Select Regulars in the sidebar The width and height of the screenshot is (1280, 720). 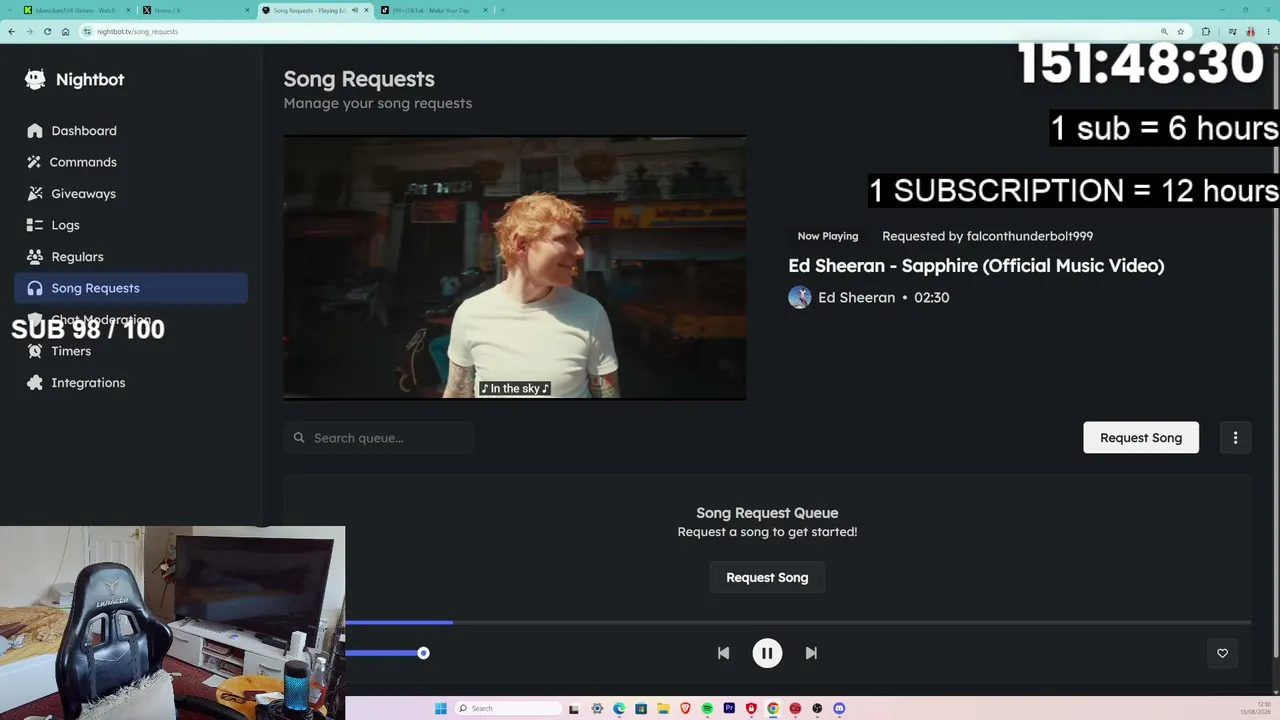131,257
